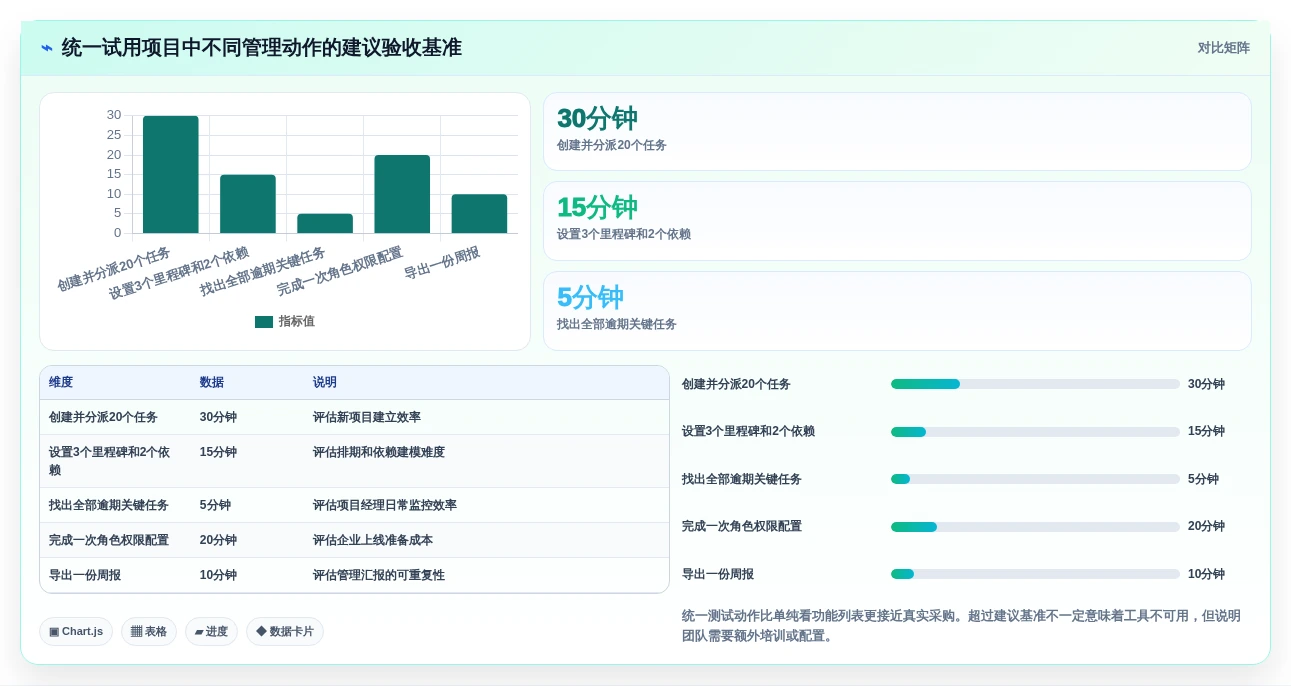Click the 表格 tag
The width and height of the screenshot is (1291, 686).
pyautogui.click(x=149, y=632)
